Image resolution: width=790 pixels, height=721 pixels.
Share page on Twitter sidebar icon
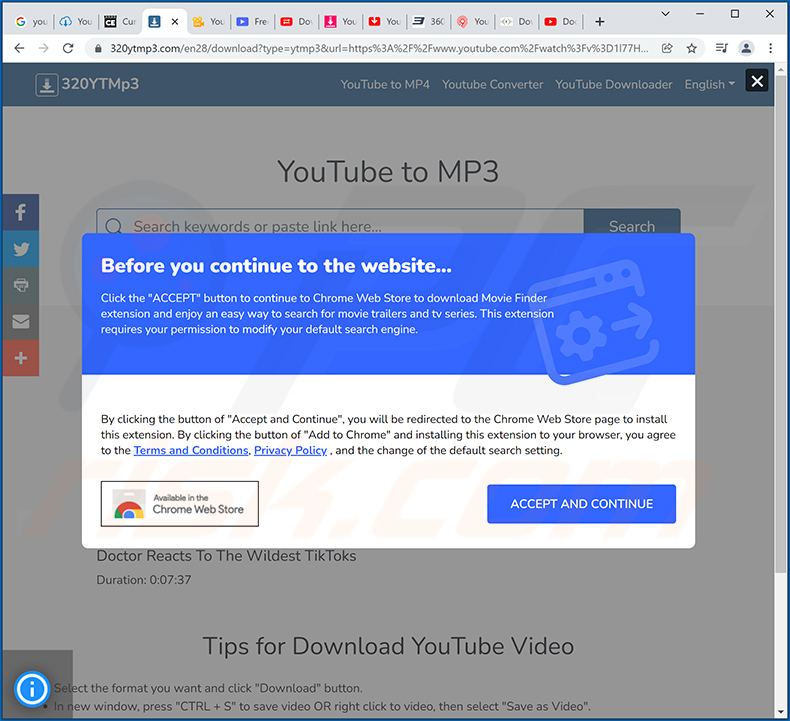[x=21, y=249]
